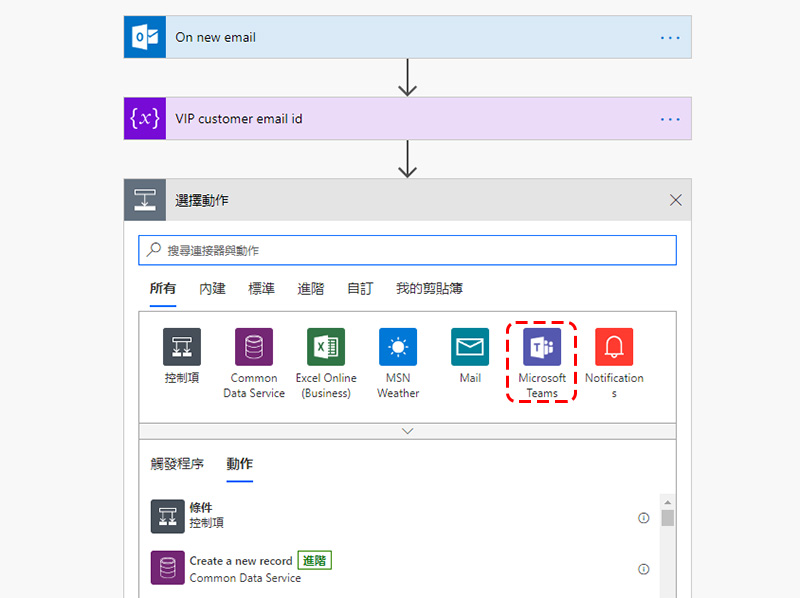
Task: Show info for Create a new record
Action: point(644,569)
